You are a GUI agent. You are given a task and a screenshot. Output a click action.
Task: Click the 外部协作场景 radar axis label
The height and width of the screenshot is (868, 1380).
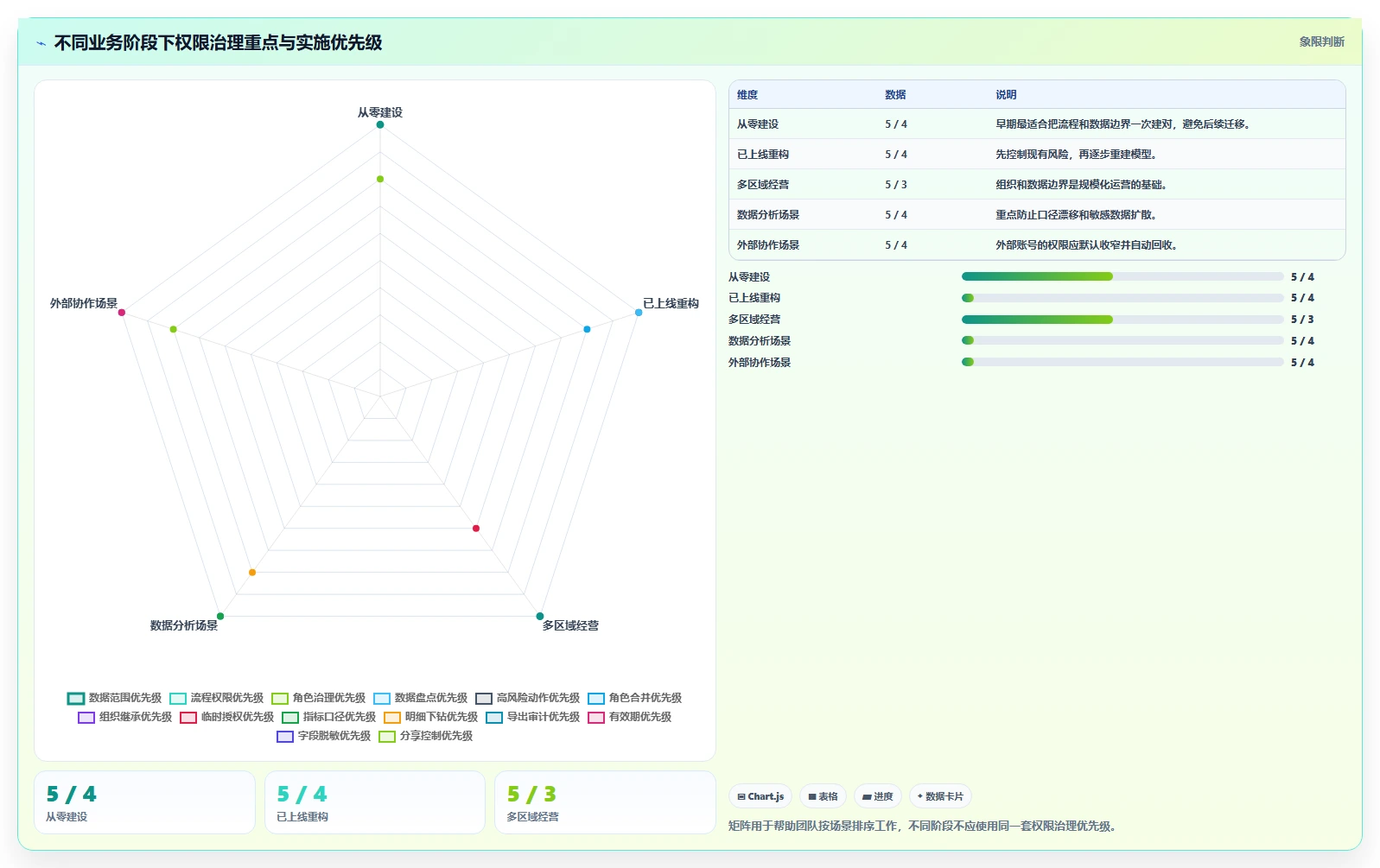click(84, 303)
